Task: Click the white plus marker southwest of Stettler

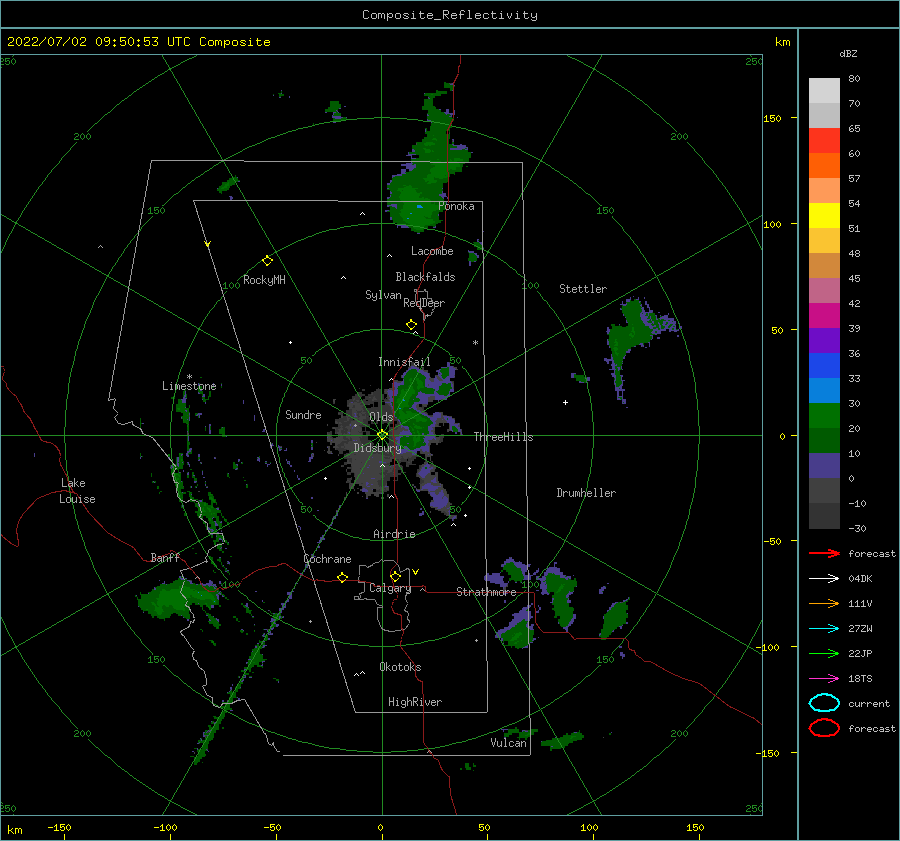Action: tap(565, 402)
